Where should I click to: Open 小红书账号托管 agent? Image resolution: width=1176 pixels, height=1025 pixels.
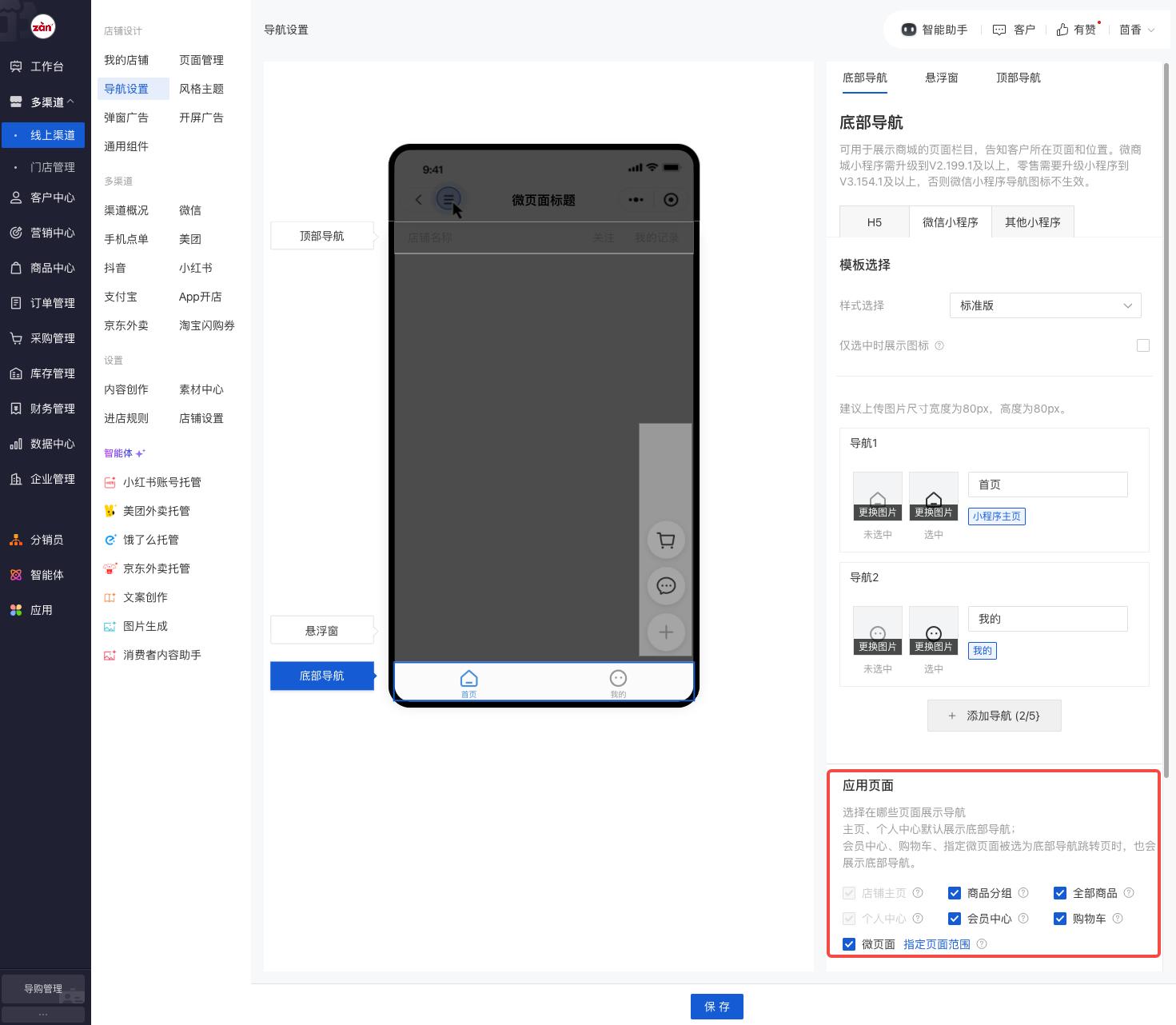tap(161, 482)
